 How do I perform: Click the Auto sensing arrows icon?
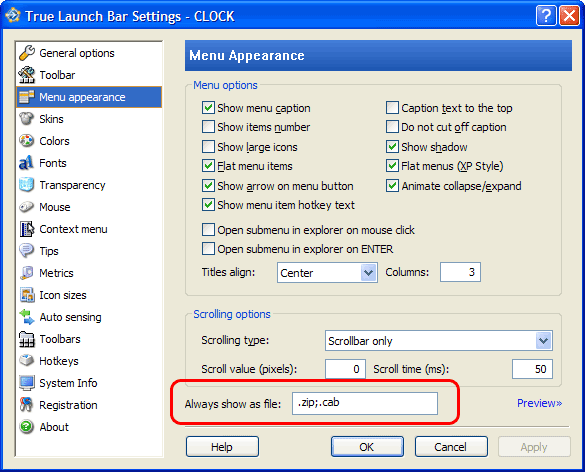[x=26, y=317]
